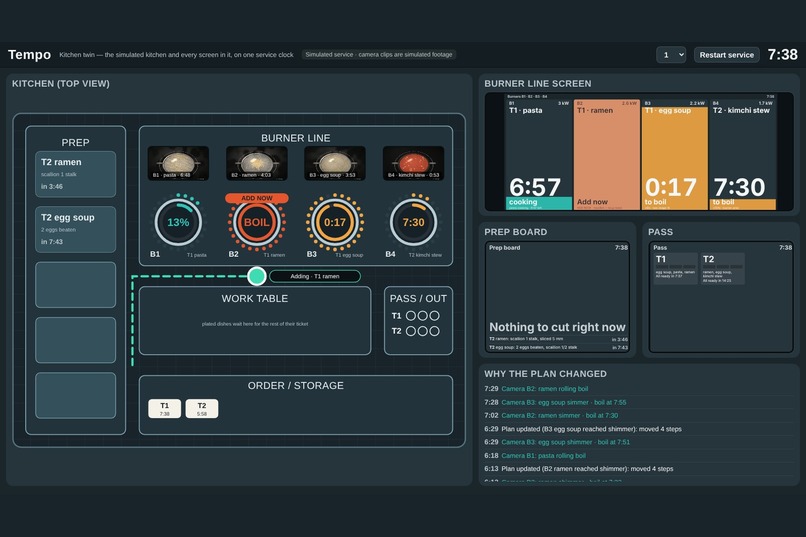Open the B2 ramen camera thumbnail
806x537 pixels.
click(x=257, y=163)
